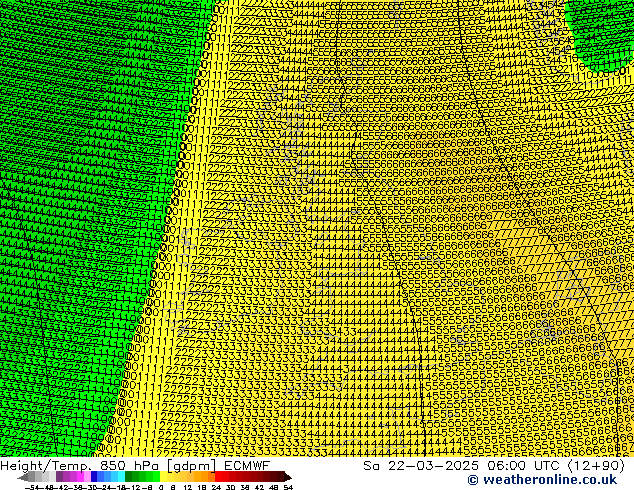Select the dark blue segment above the -30 label

point(94,477)
